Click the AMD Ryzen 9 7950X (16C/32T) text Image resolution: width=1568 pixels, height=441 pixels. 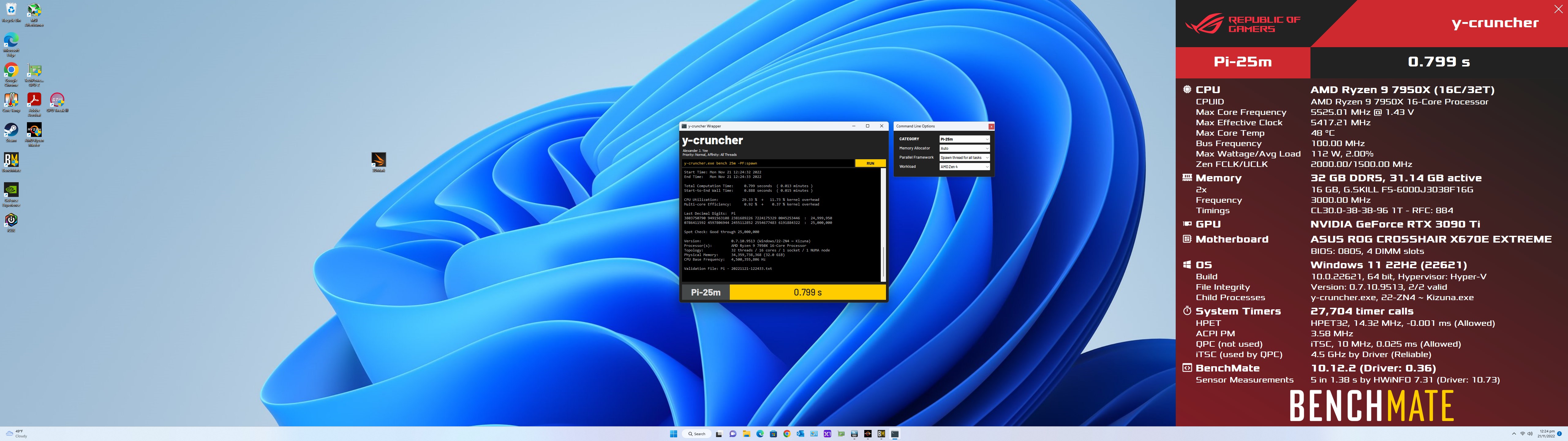[1402, 89]
